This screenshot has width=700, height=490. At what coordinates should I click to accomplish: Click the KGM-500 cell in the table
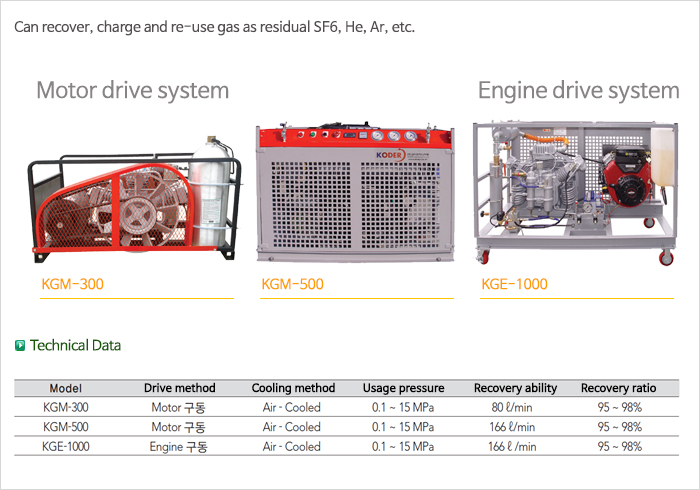coord(66,427)
